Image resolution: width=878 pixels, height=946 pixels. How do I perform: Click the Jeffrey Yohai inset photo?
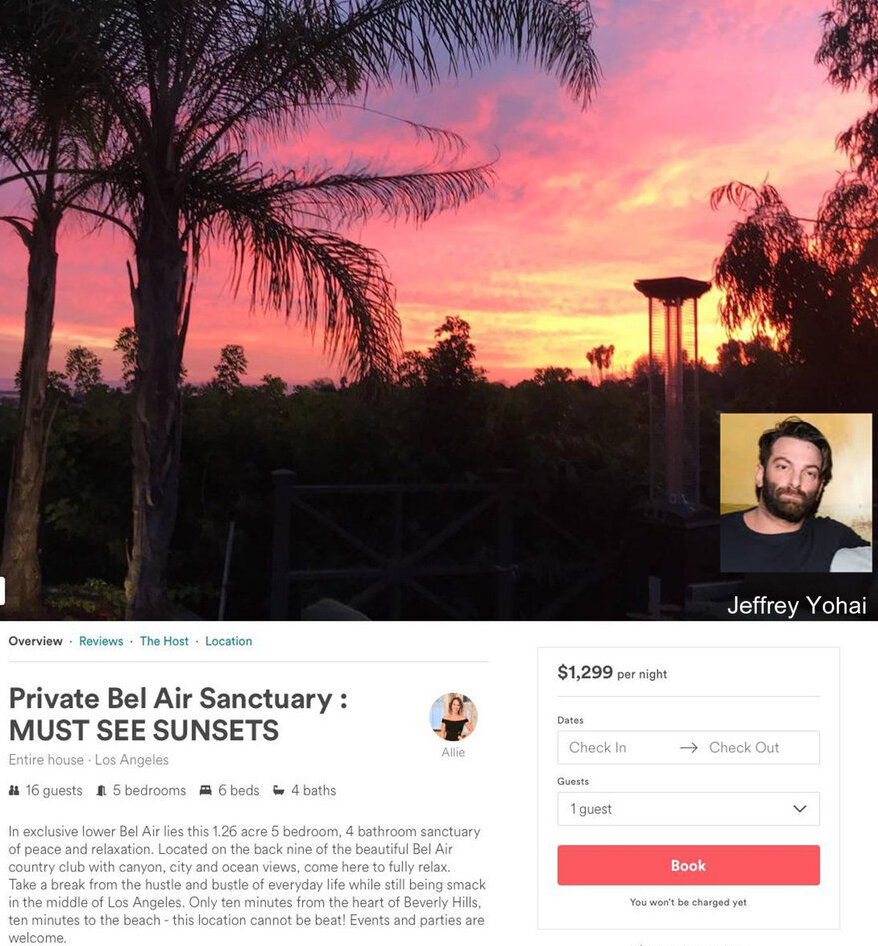pos(796,492)
